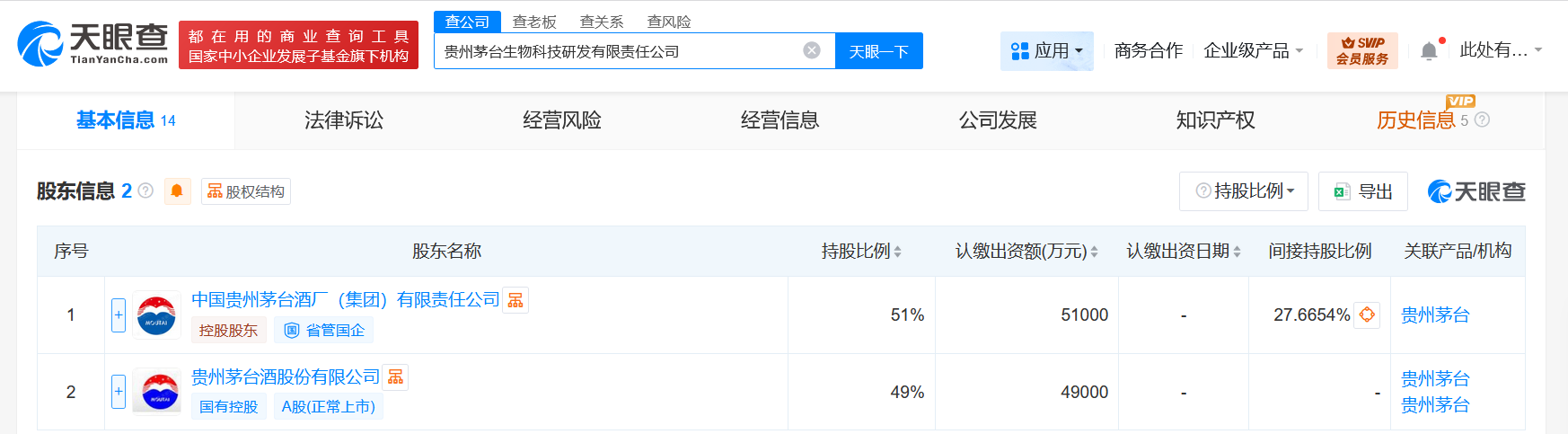This screenshot has width=1568, height=434.
Task: Click equity structure icon next to 中国贵州茅台酒厂
Action: 515,300
